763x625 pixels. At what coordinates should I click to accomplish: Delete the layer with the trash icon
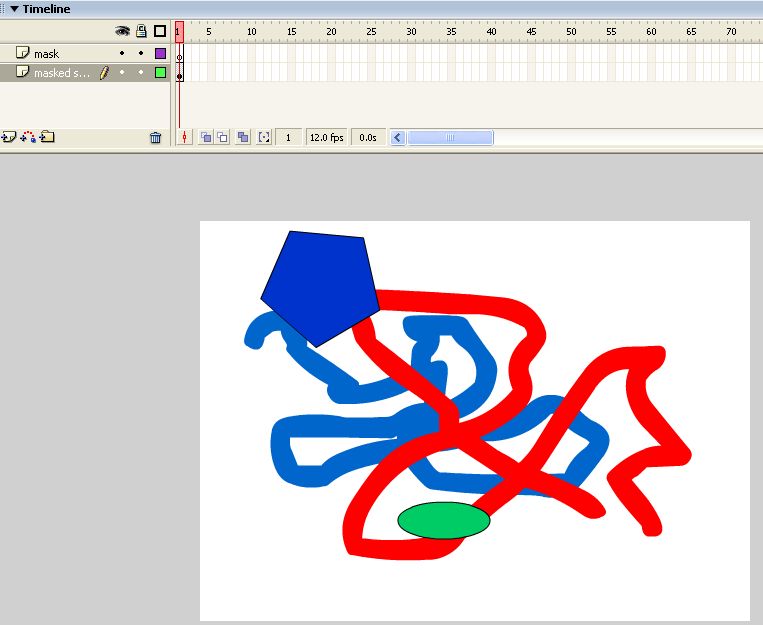tap(155, 138)
